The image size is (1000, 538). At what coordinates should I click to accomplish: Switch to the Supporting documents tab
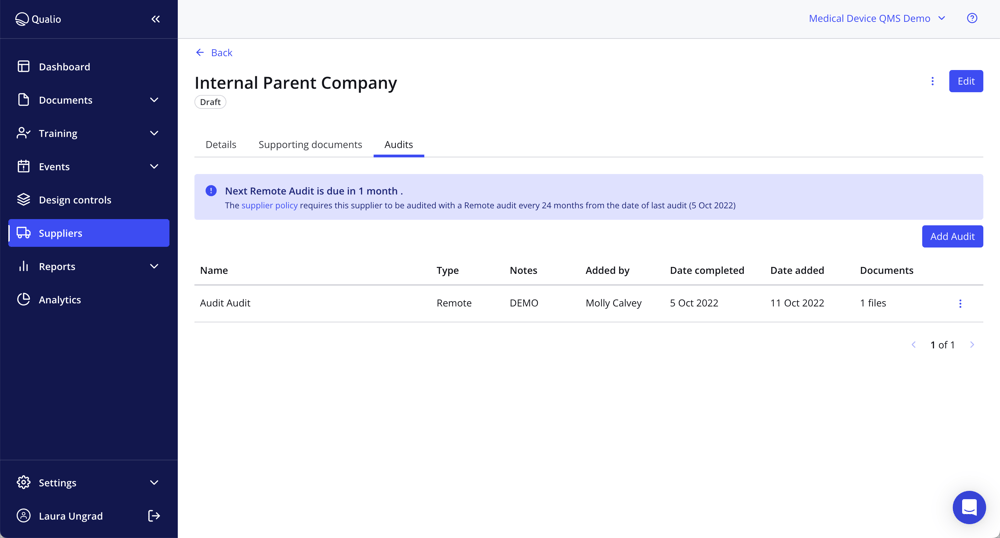pyautogui.click(x=310, y=145)
